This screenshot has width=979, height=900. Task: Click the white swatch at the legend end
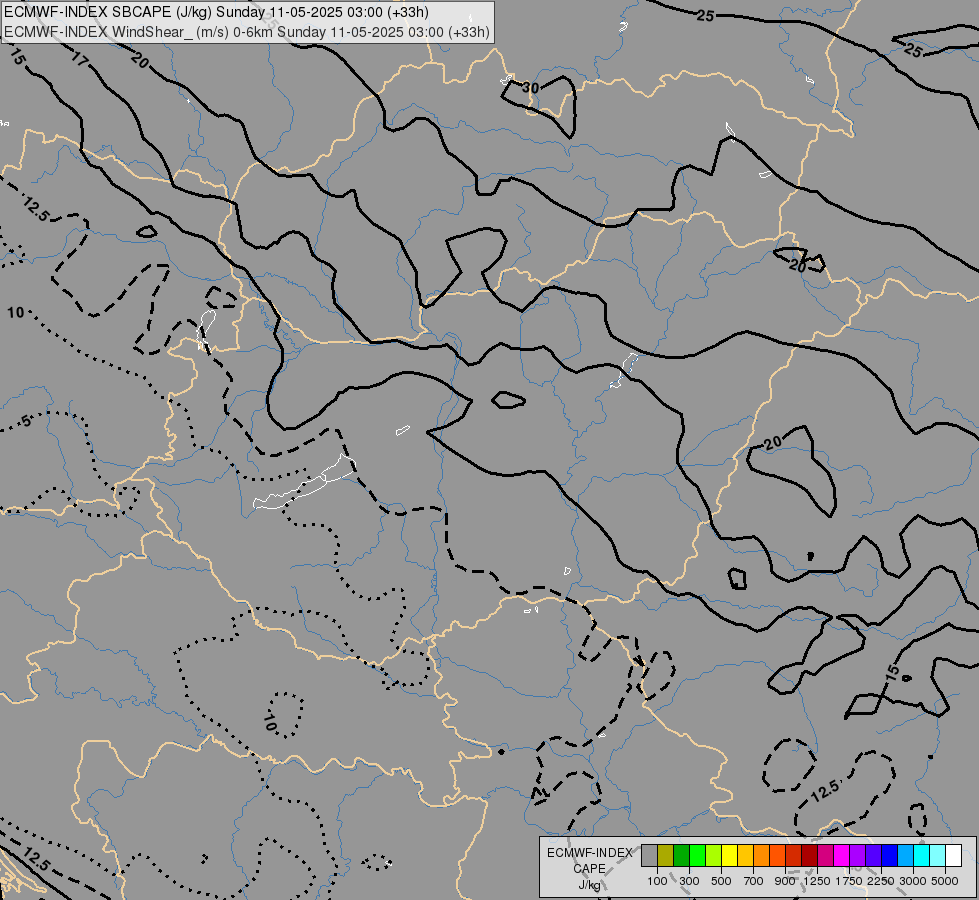click(953, 855)
